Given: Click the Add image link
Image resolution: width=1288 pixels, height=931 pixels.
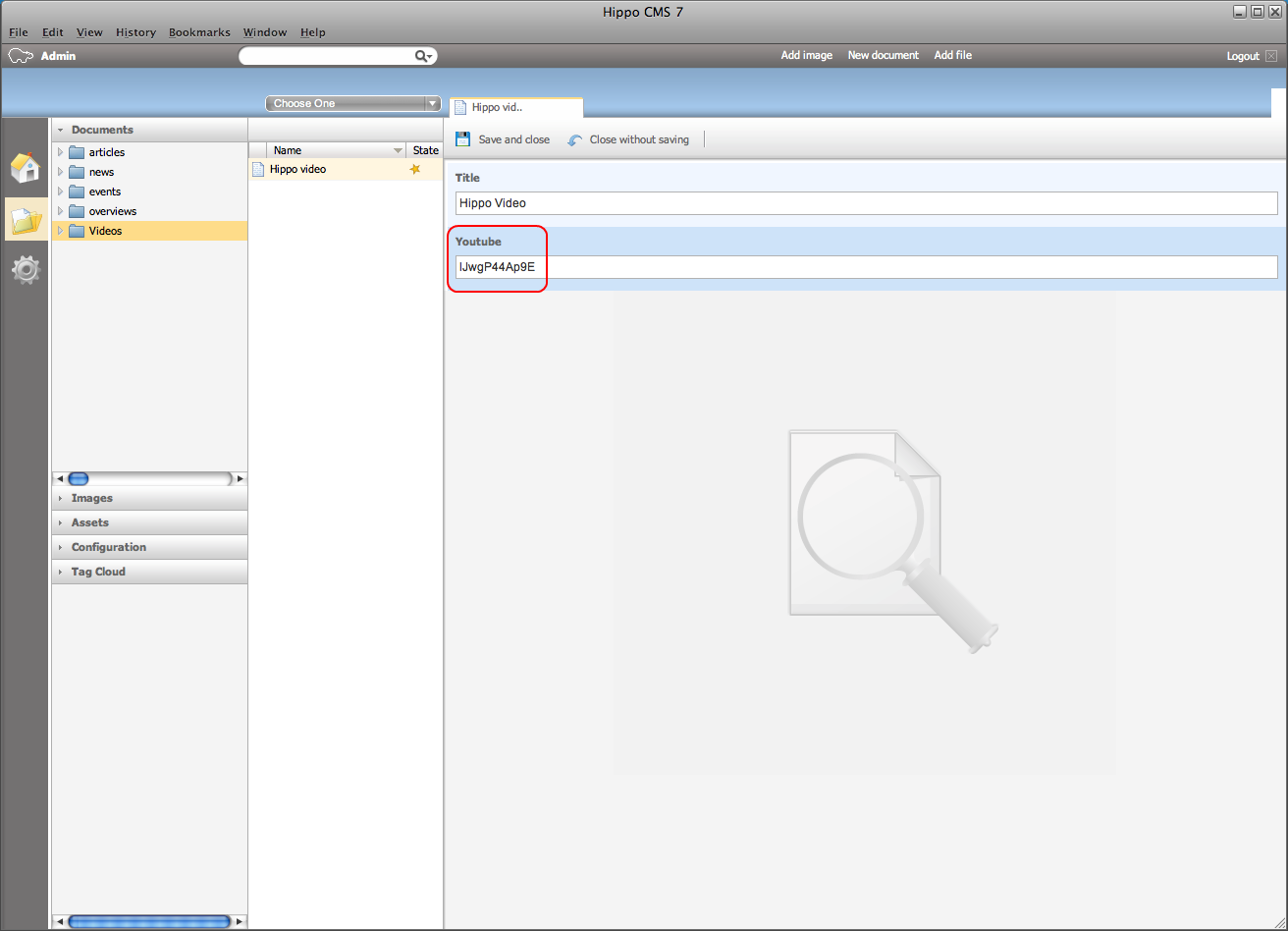Looking at the screenshot, I should pyautogui.click(x=806, y=55).
